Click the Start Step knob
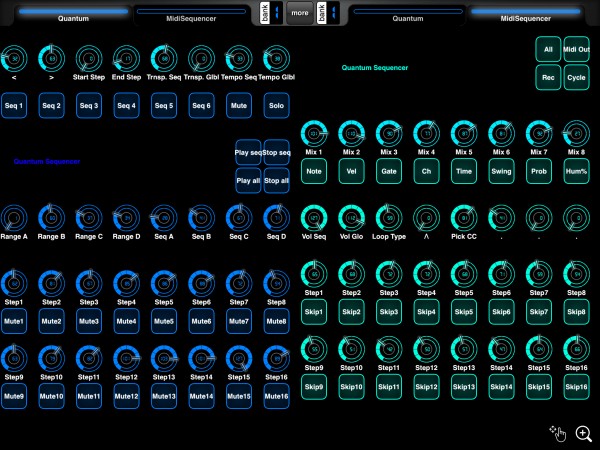Screen dimensions: 600x450 pyautogui.click(x=89, y=59)
